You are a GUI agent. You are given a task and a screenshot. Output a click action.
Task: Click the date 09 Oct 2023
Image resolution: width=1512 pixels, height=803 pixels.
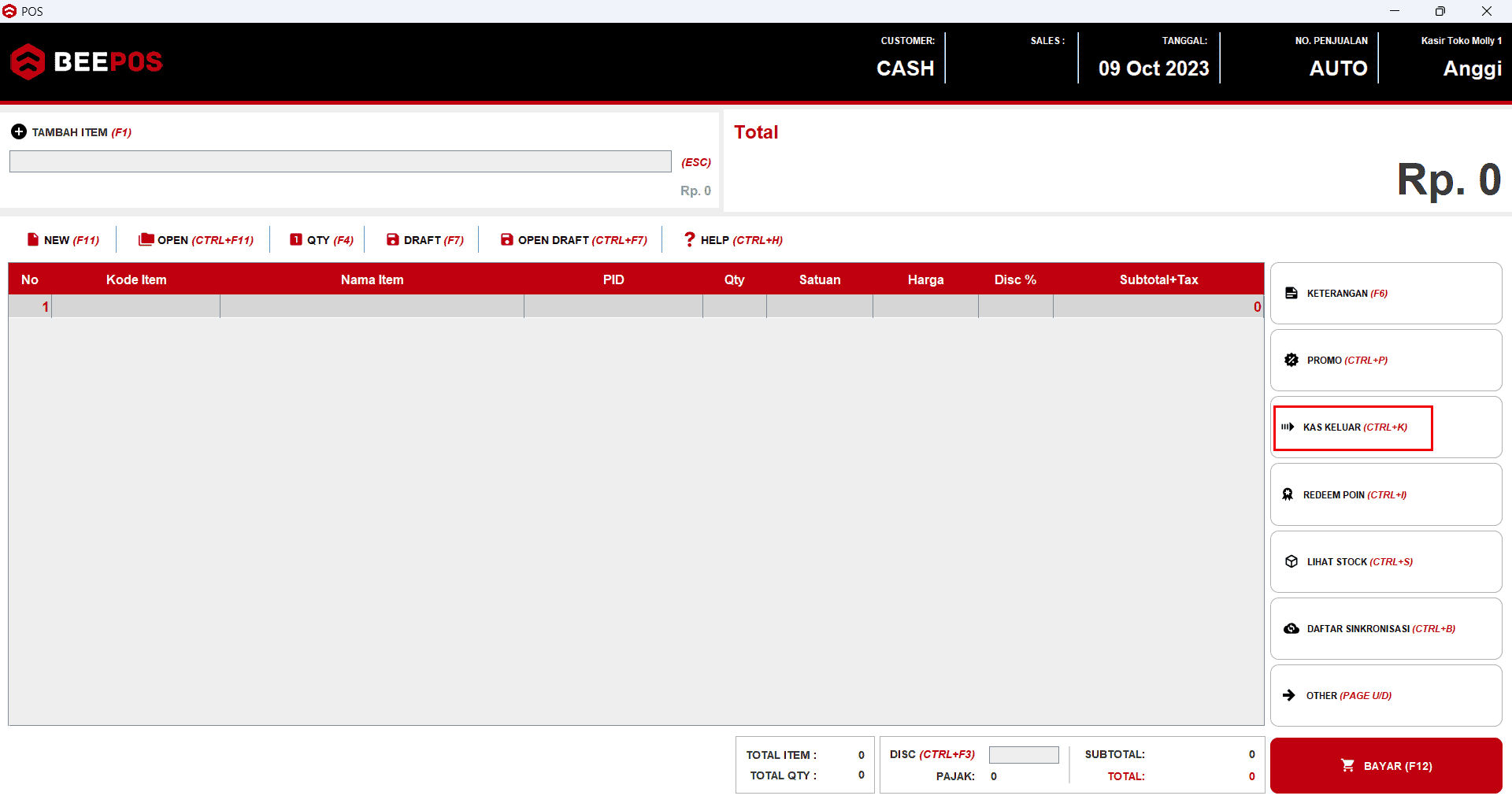pyautogui.click(x=1154, y=68)
